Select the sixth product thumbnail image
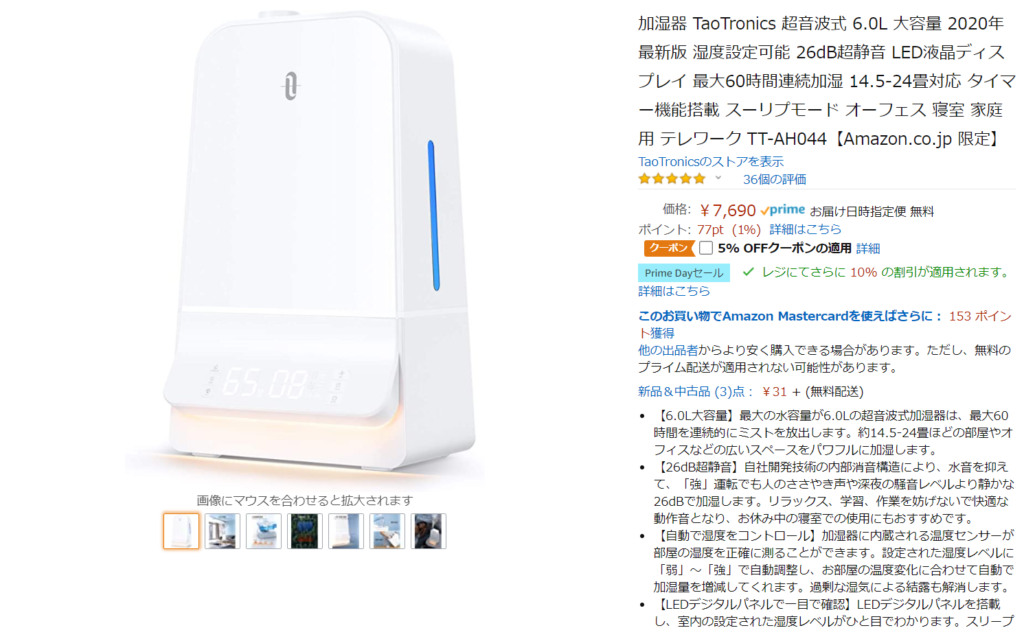This screenshot has width=1024, height=628. pyautogui.click(x=387, y=531)
